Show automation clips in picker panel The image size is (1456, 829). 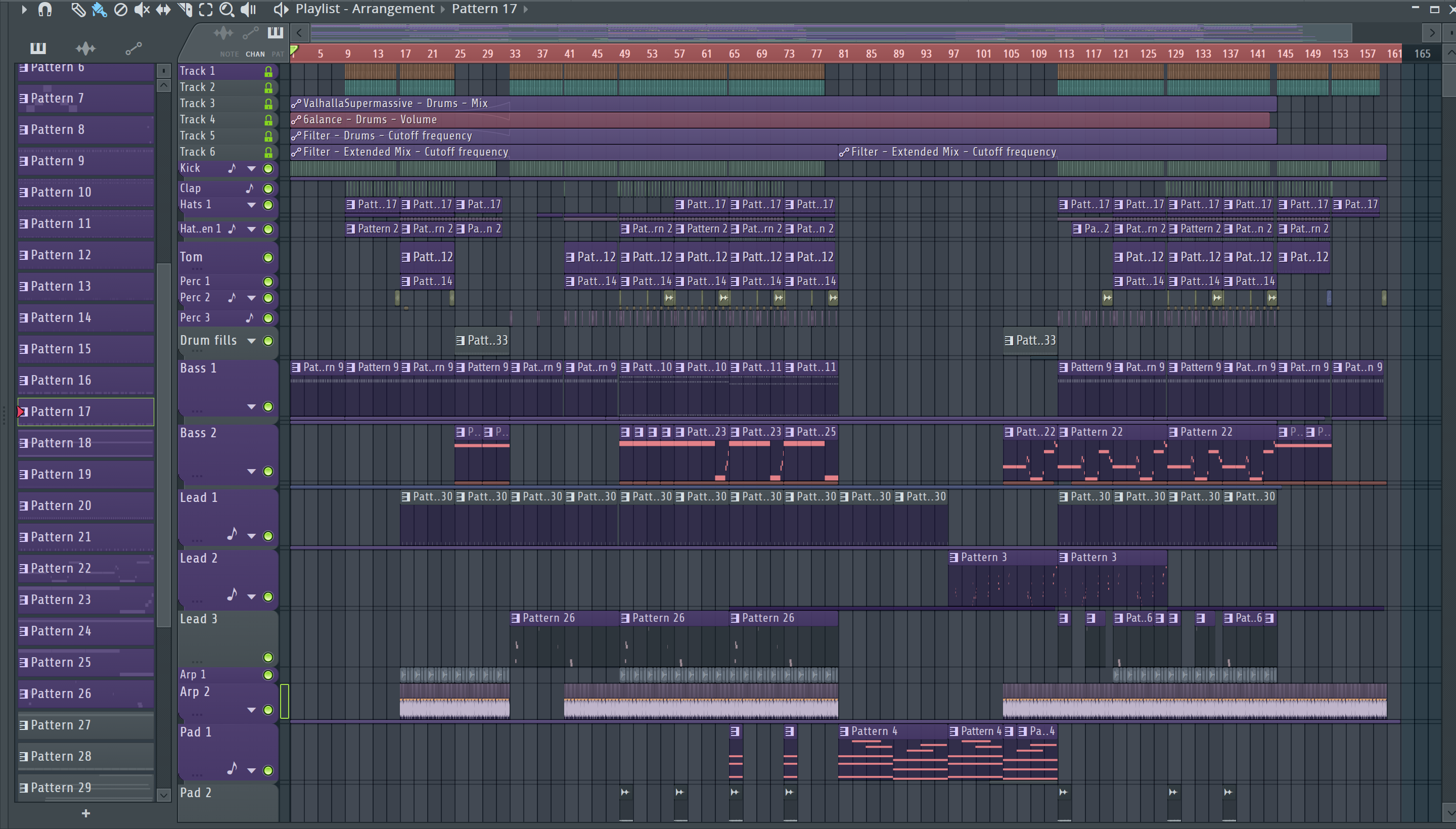pyautogui.click(x=133, y=49)
